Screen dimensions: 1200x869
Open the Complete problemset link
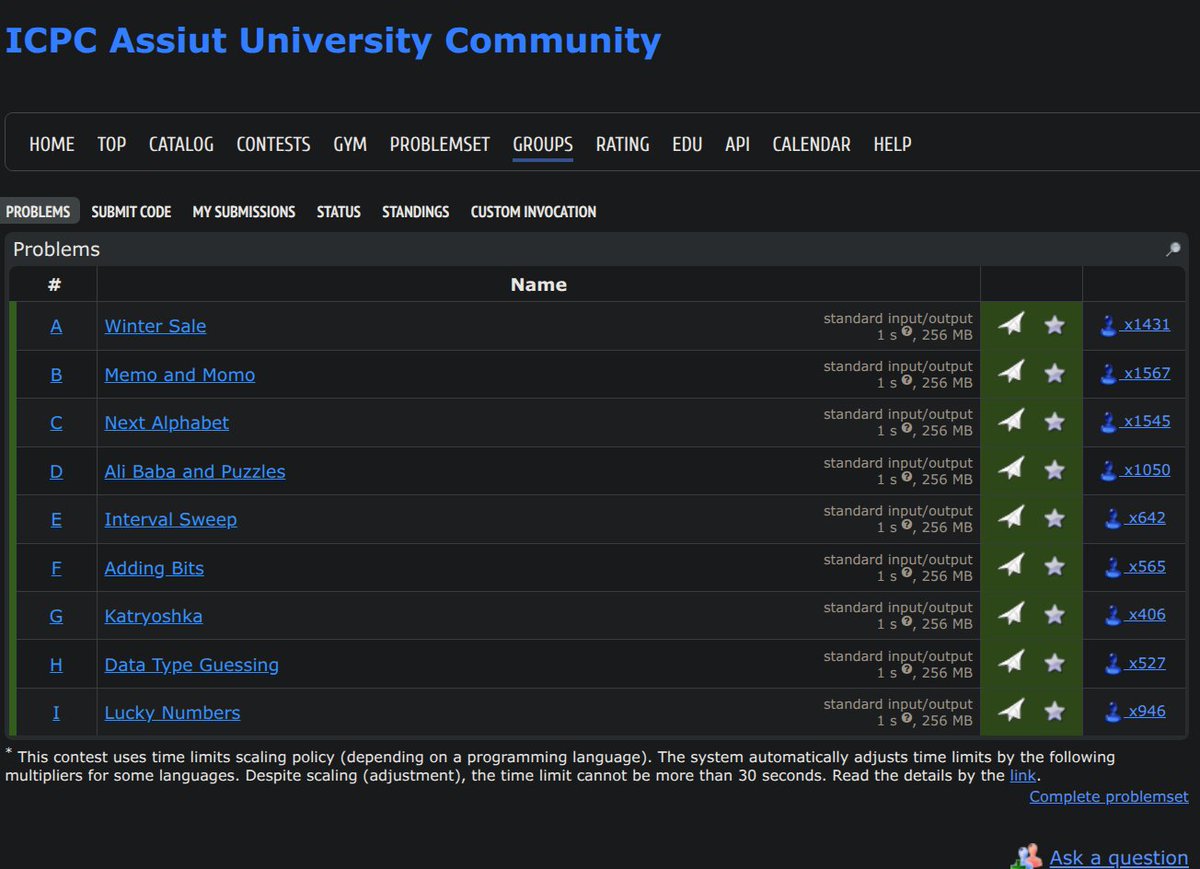pos(1109,796)
